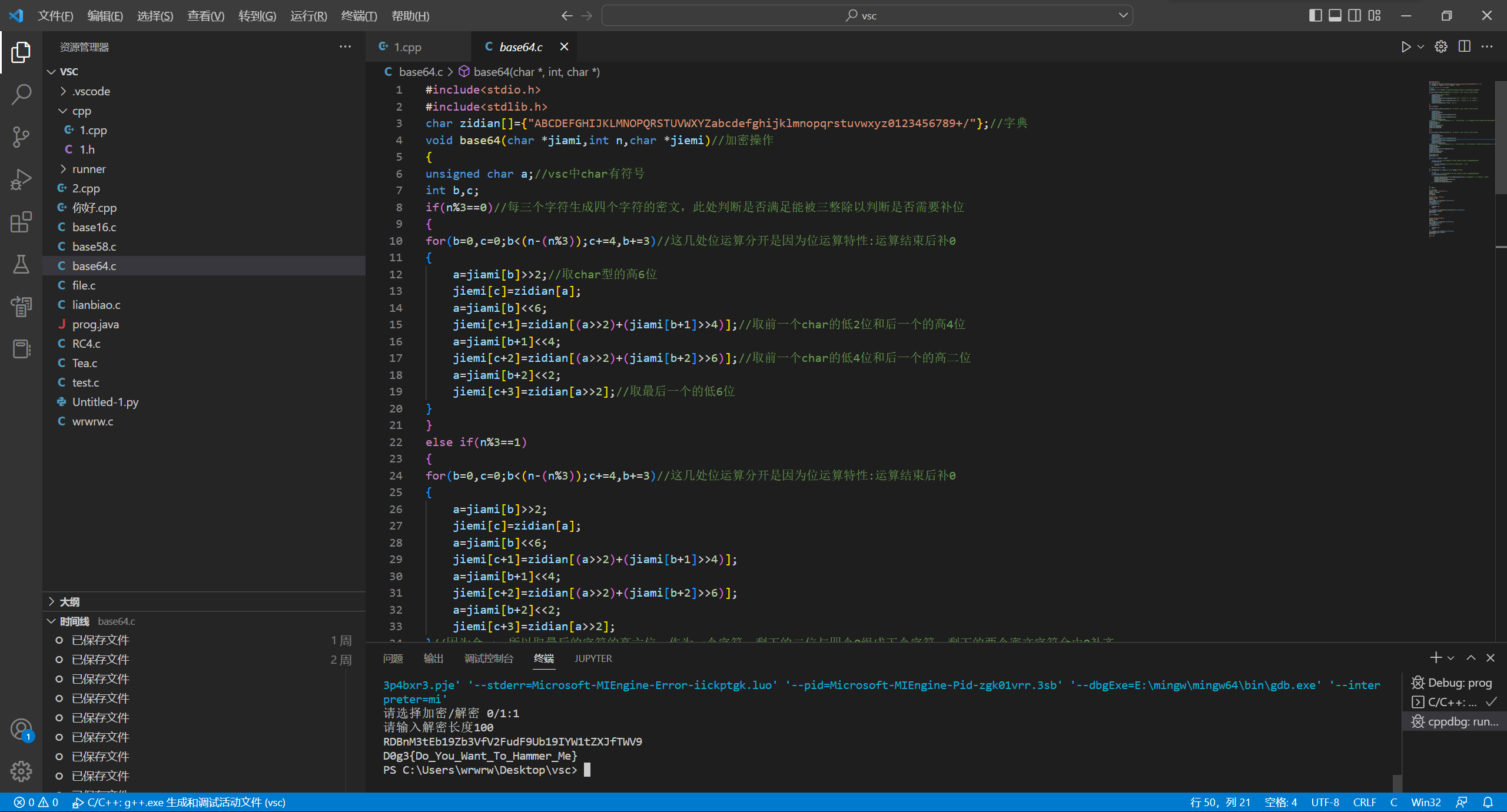Click the CRLF line ending status item
The image size is (1507, 812).
pos(1364,802)
